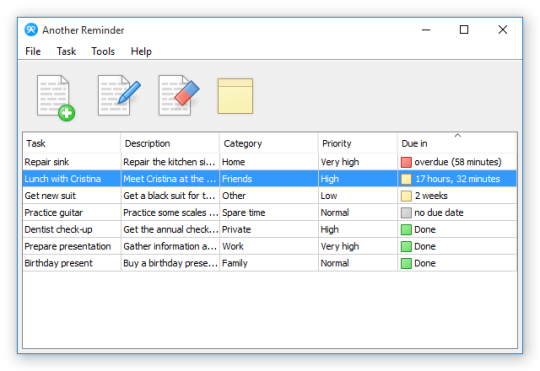Click the Add new task icon
This screenshot has width=540, height=371.
(56, 98)
